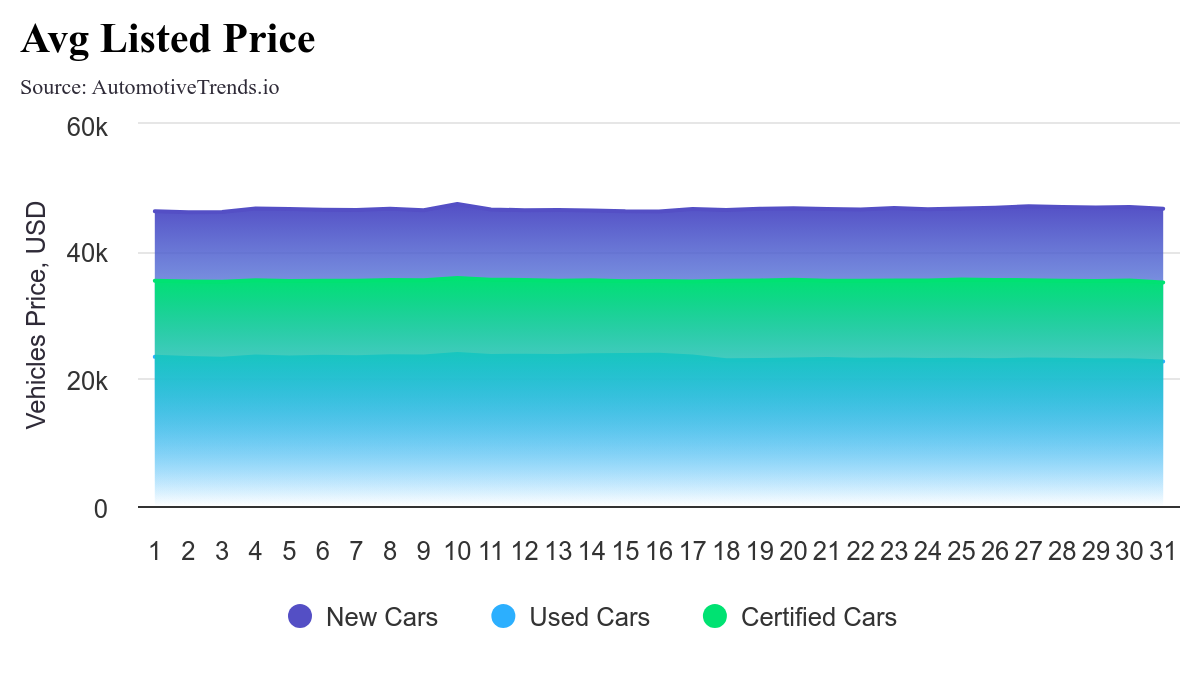Screen dimensions: 1200x675
Task: Toggle the New Cars series label
Action: pos(381,617)
